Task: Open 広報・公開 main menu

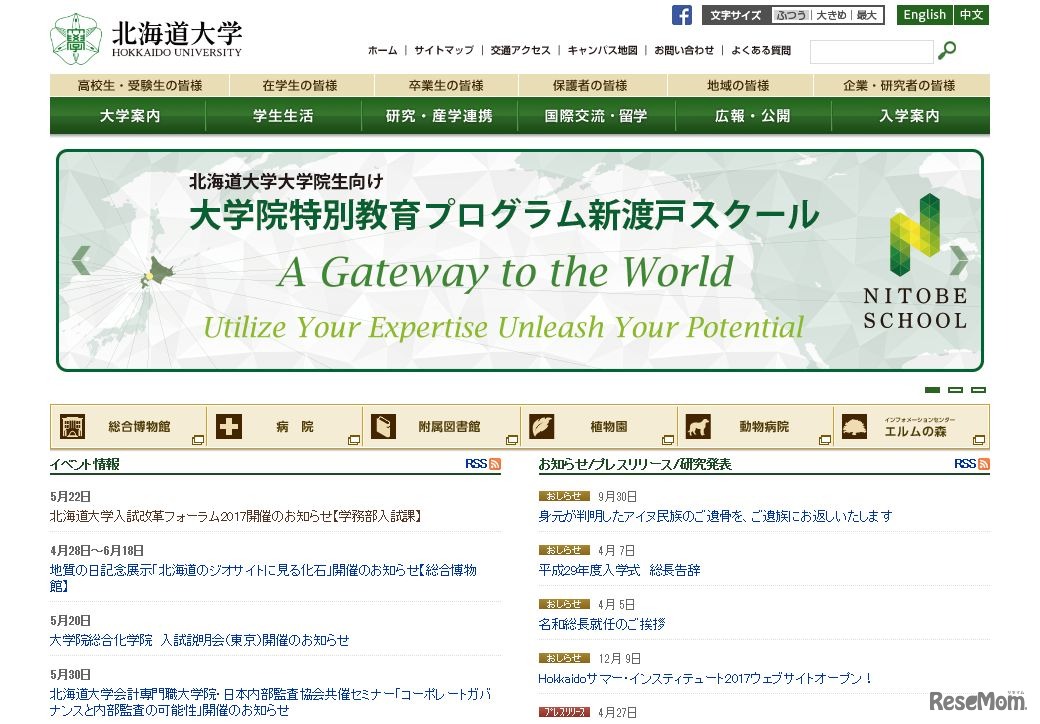Action: pyautogui.click(x=753, y=116)
